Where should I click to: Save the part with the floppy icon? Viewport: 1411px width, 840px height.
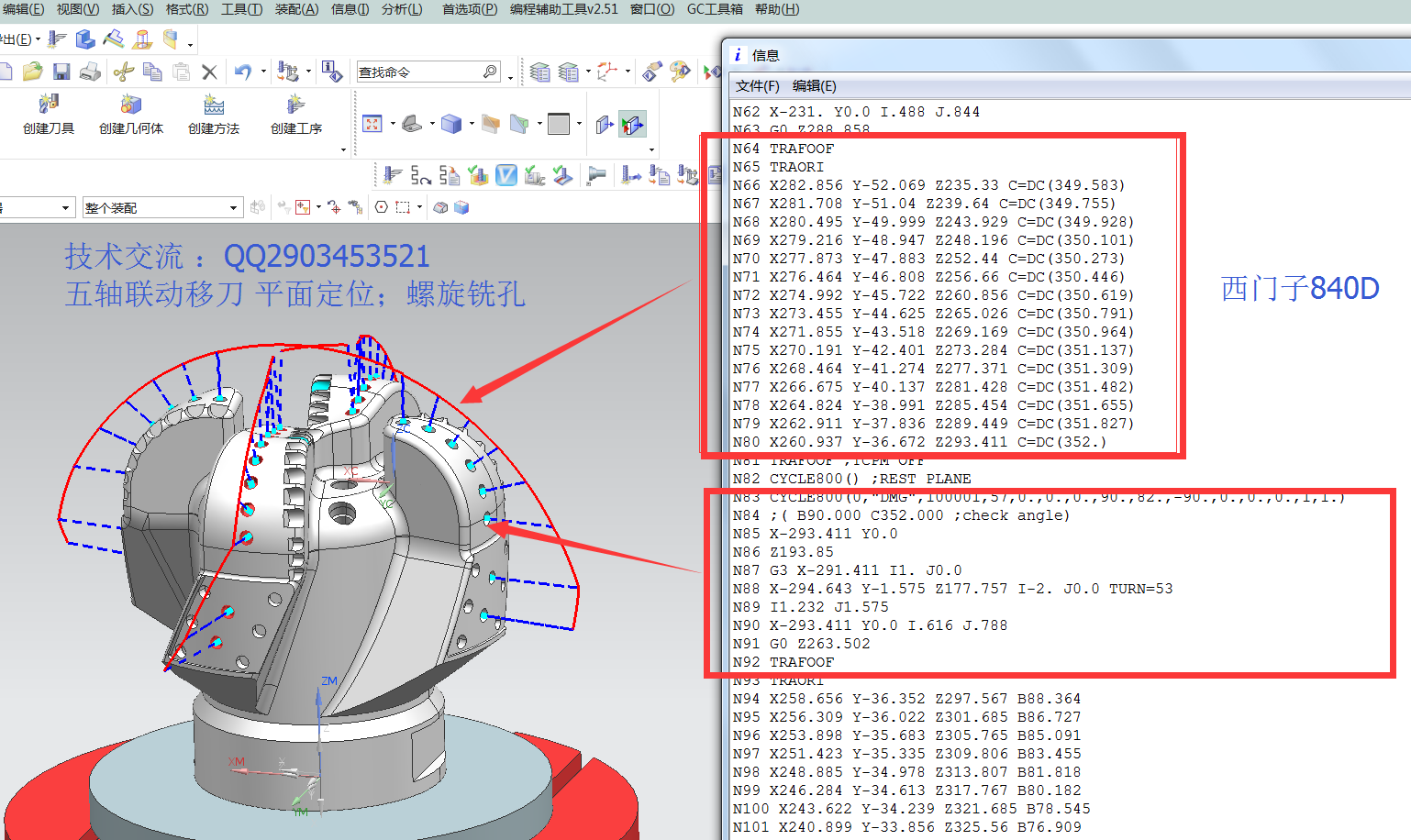[61, 72]
